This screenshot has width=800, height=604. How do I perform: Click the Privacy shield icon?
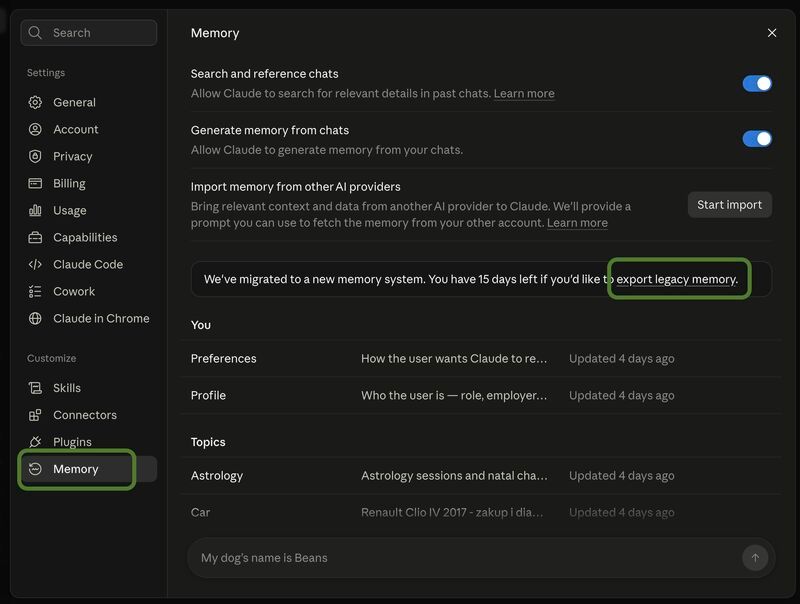35,156
